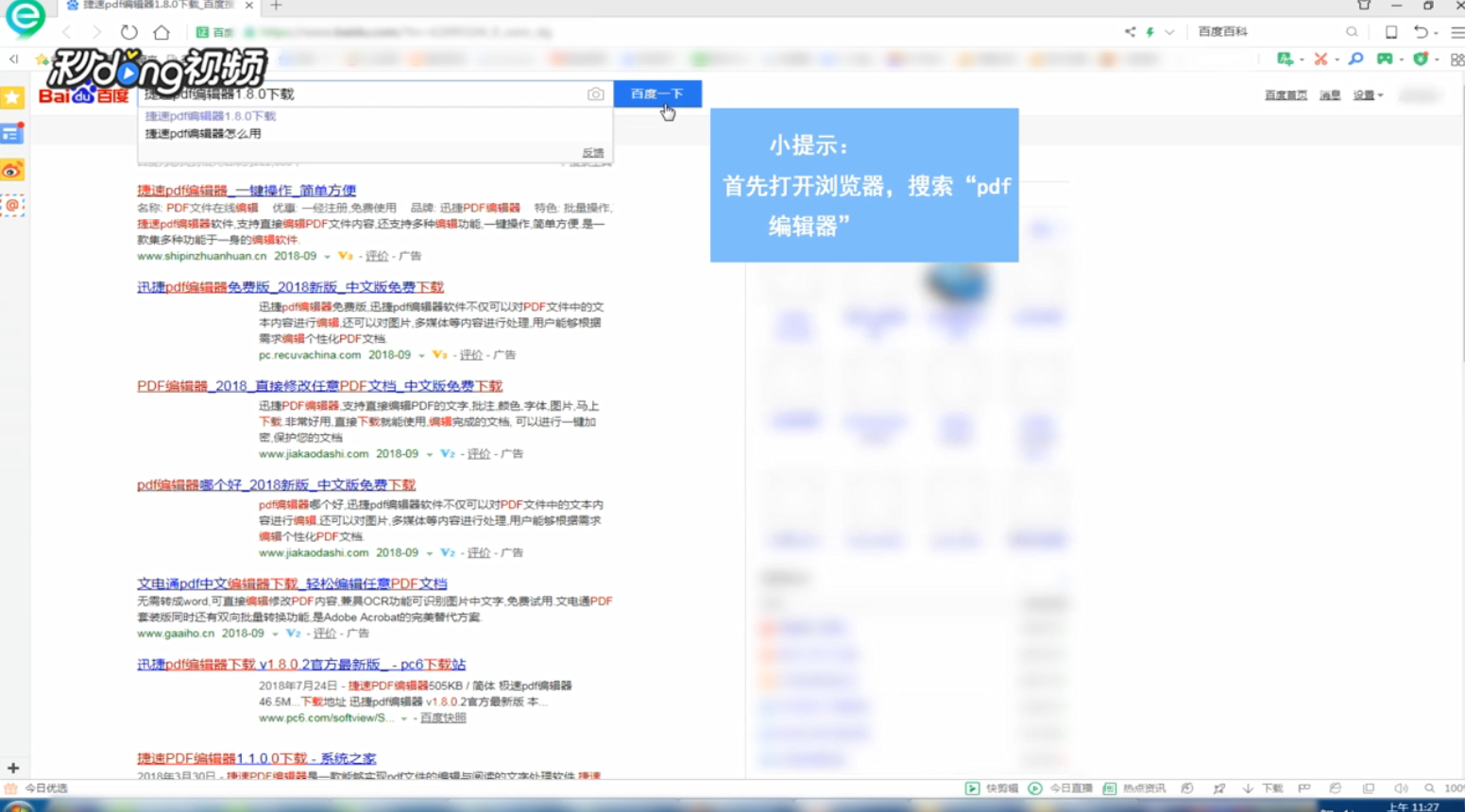Viewport: 1465px width, 812px height.
Task: Open the 百度首页 link
Action: click(x=1286, y=95)
